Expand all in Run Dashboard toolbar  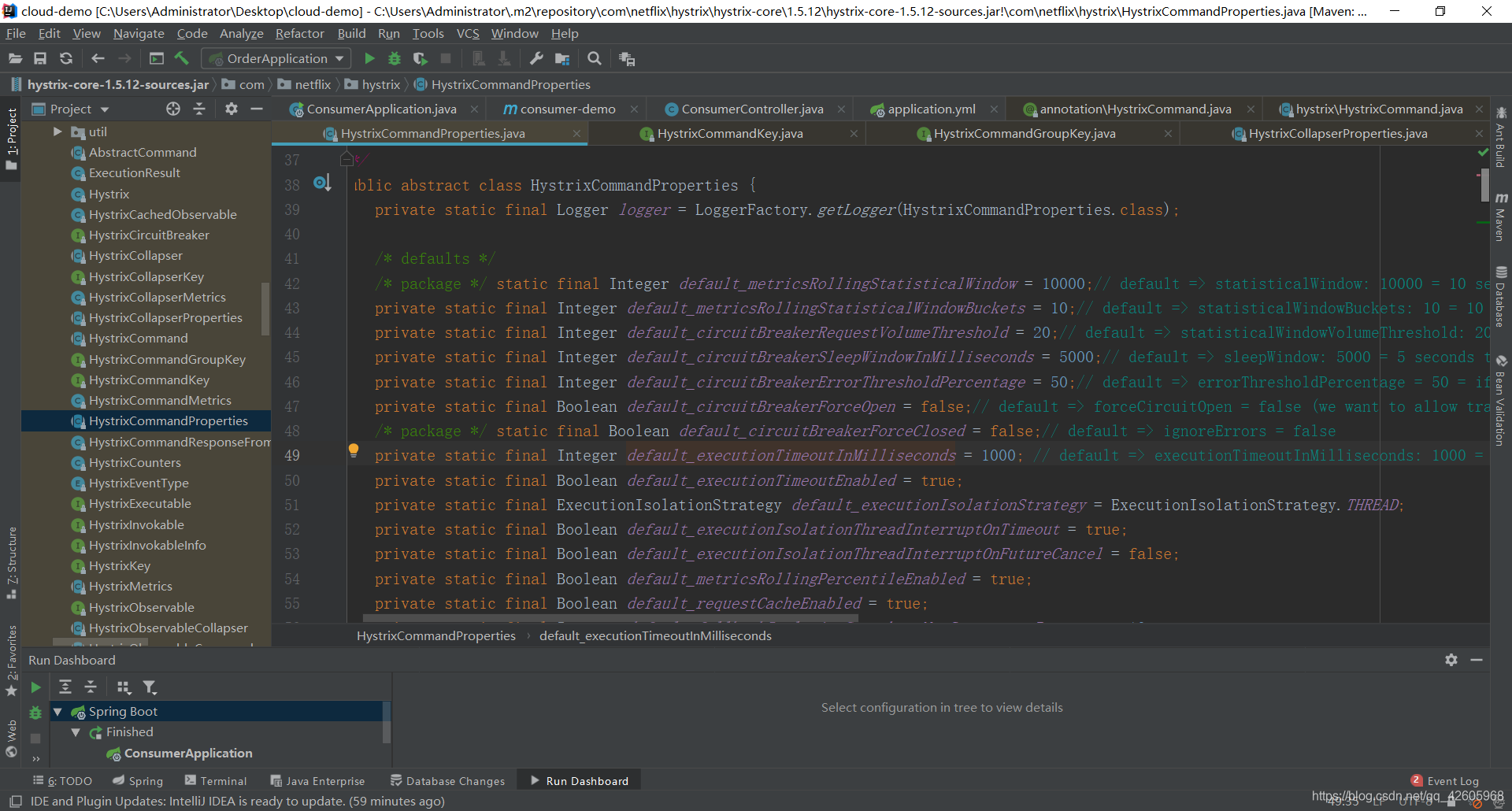[65, 687]
